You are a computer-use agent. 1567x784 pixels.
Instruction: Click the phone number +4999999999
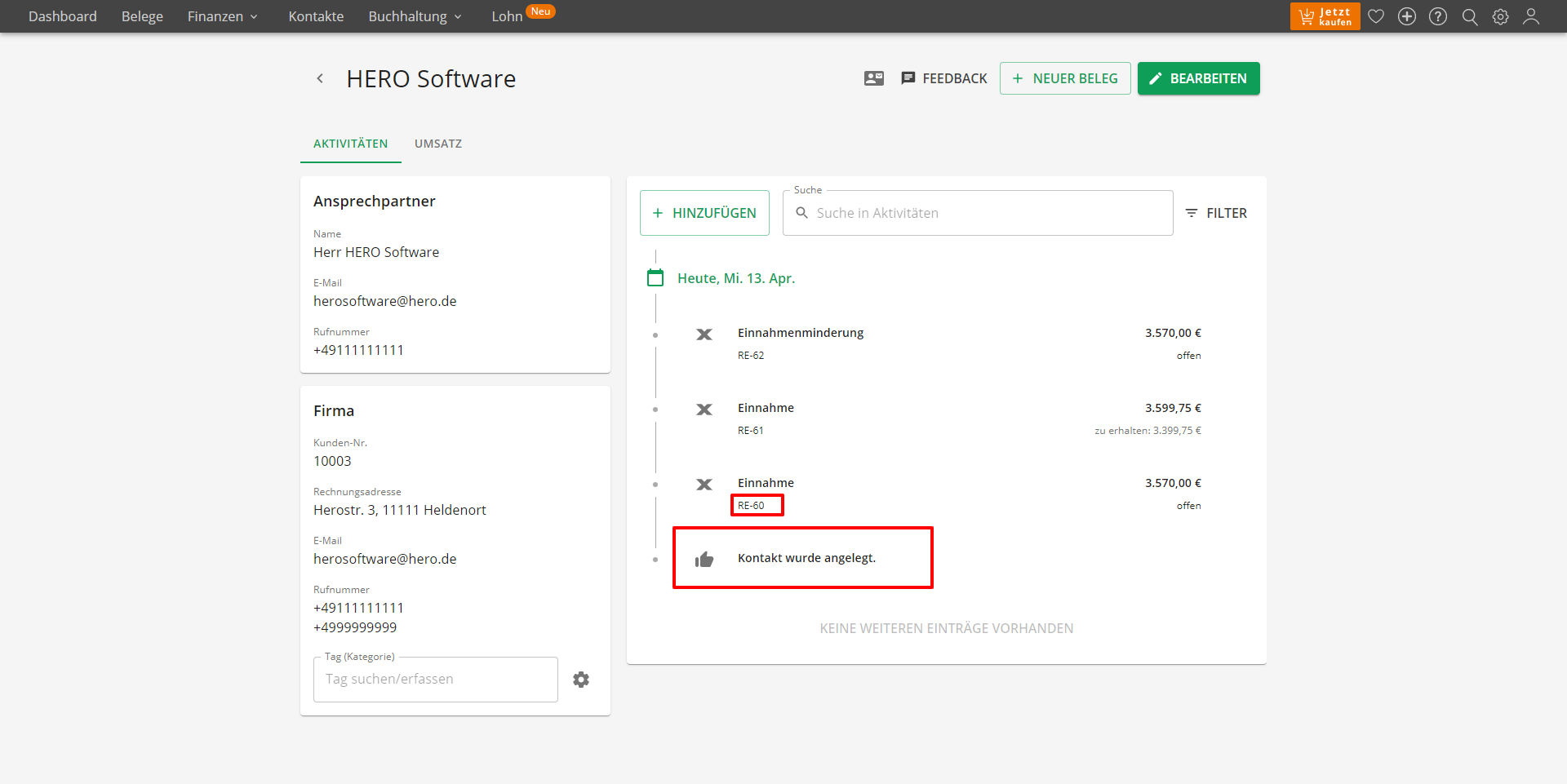click(x=355, y=627)
